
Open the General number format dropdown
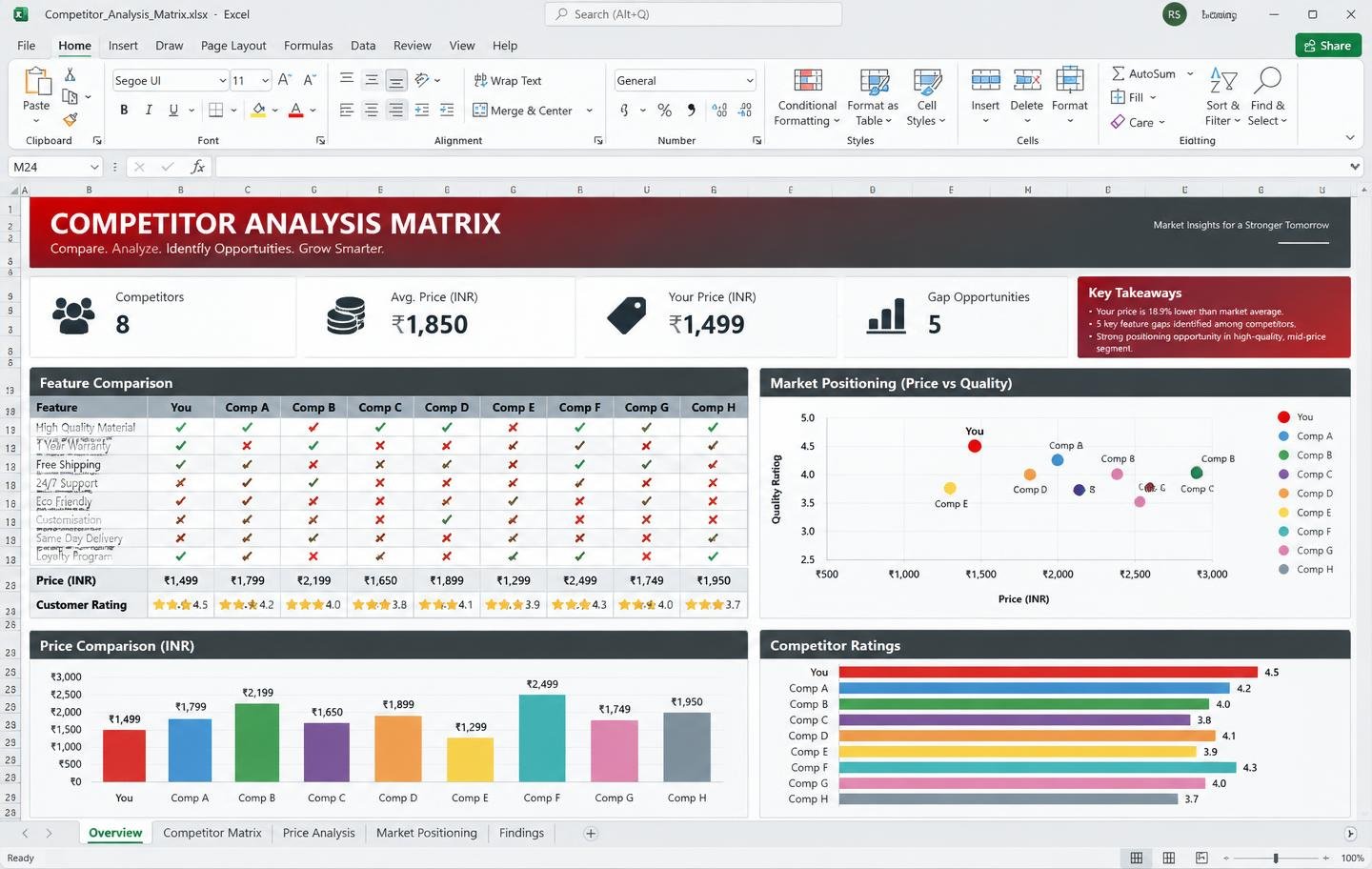[x=750, y=81]
